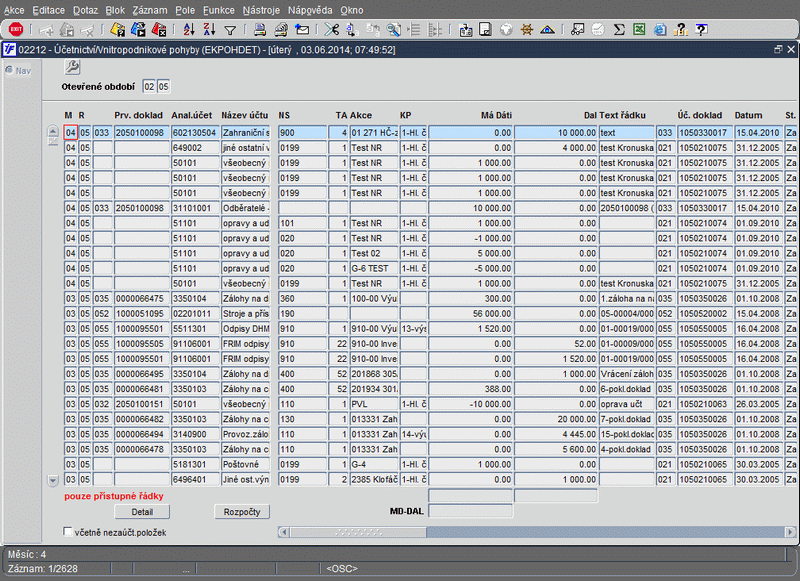Sort descending with the Z-A icon
This screenshot has width=800, height=581.
click(208, 30)
